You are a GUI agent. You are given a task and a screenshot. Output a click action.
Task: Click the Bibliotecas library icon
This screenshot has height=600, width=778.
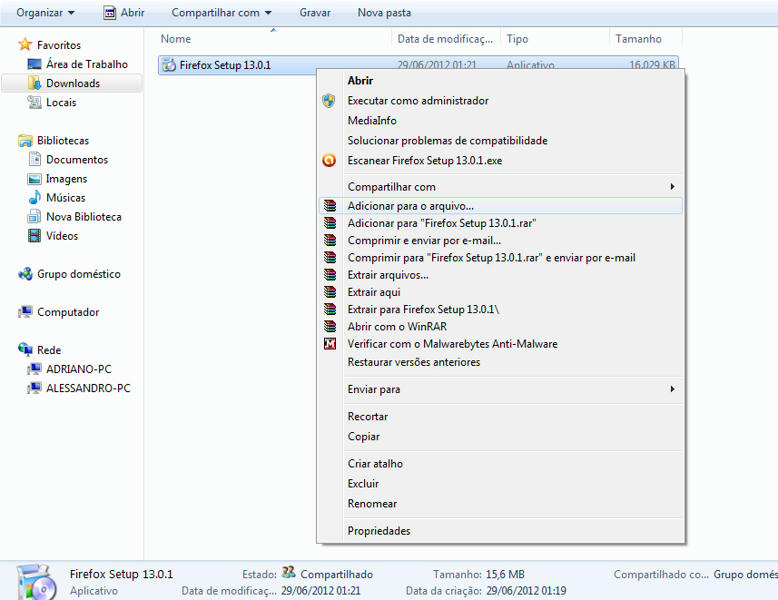(25, 140)
